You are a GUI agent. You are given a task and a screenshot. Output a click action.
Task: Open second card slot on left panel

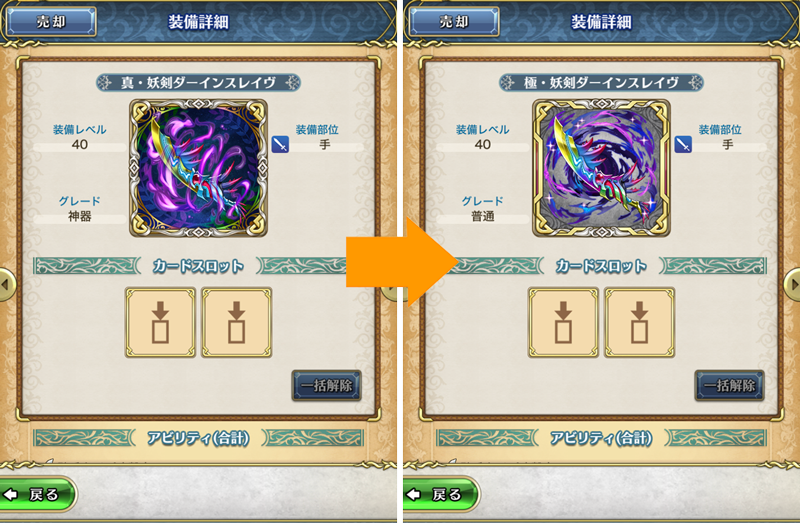236,322
